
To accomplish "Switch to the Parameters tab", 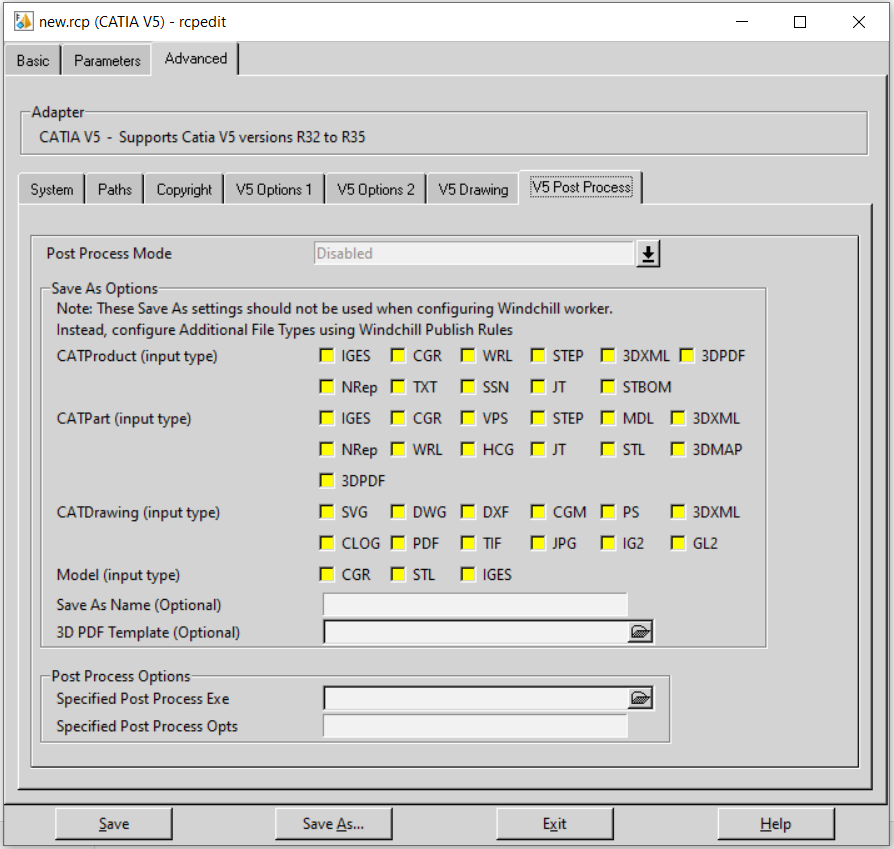I will (x=107, y=60).
